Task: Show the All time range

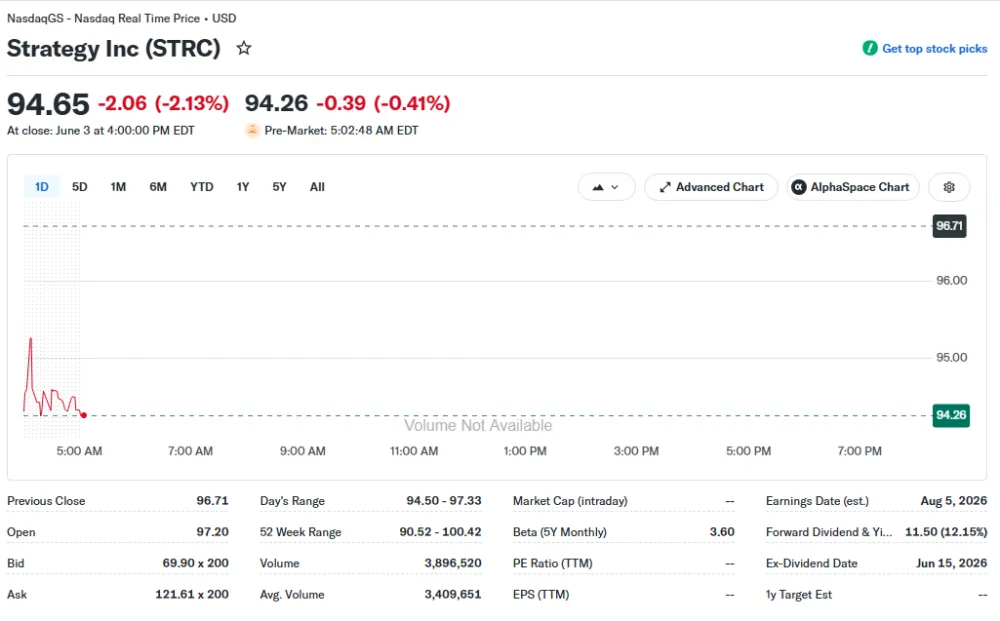Action: 317,187
